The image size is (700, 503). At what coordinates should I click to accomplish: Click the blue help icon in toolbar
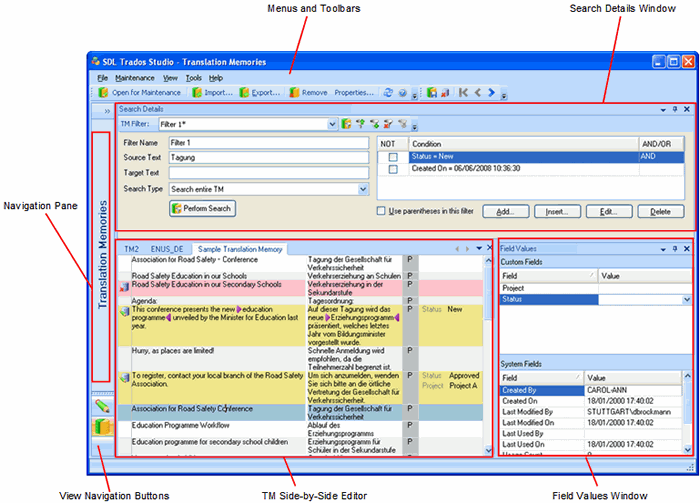tap(403, 93)
